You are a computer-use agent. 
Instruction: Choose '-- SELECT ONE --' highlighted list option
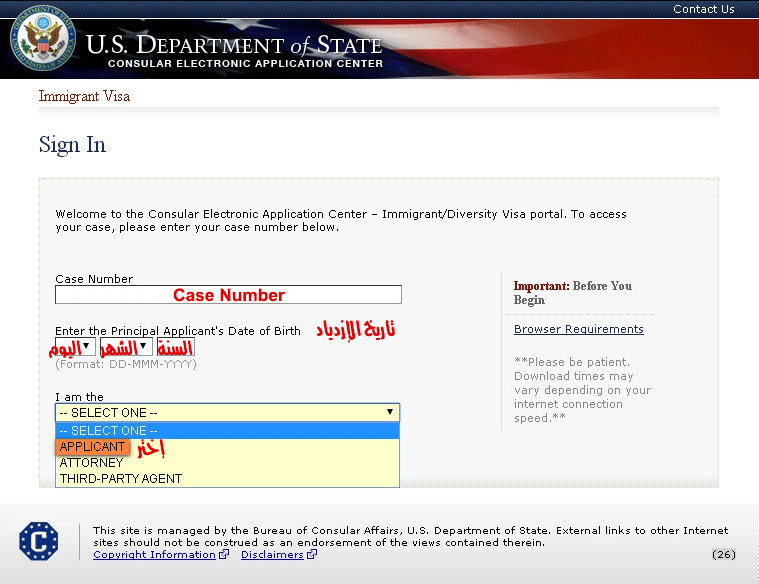(x=227, y=430)
